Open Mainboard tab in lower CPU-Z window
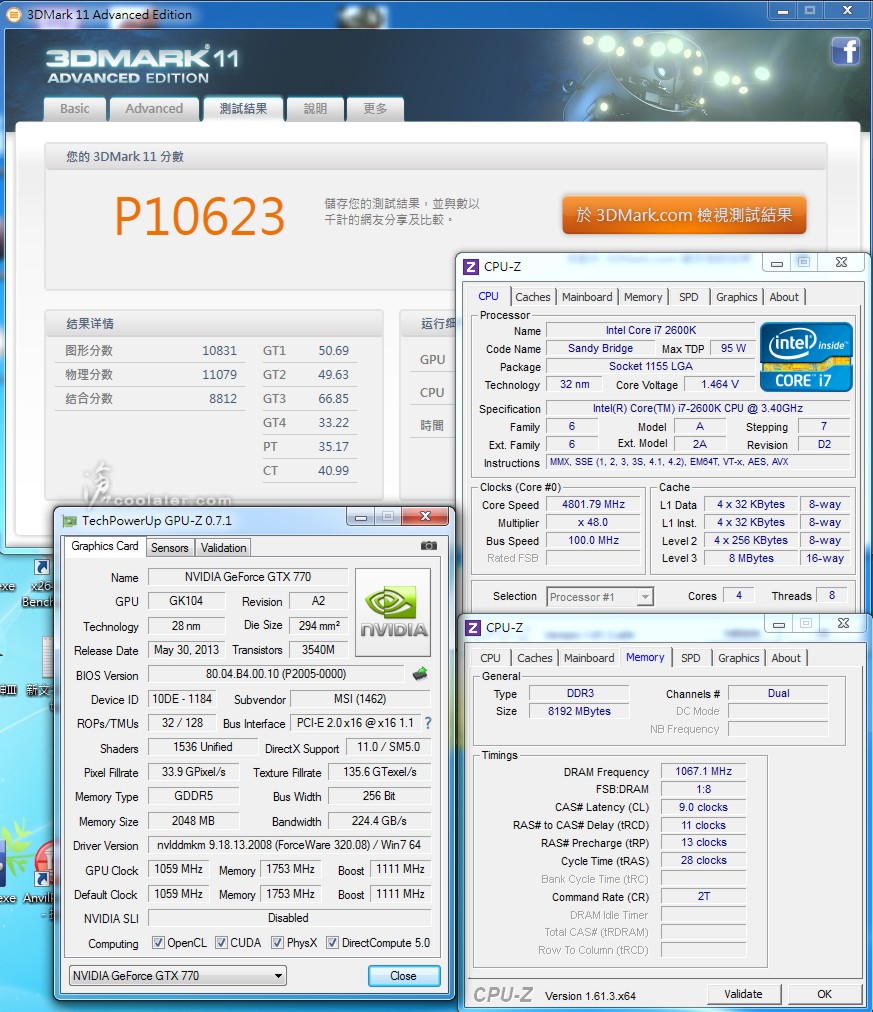This screenshot has height=1012, width=873. tap(589, 658)
